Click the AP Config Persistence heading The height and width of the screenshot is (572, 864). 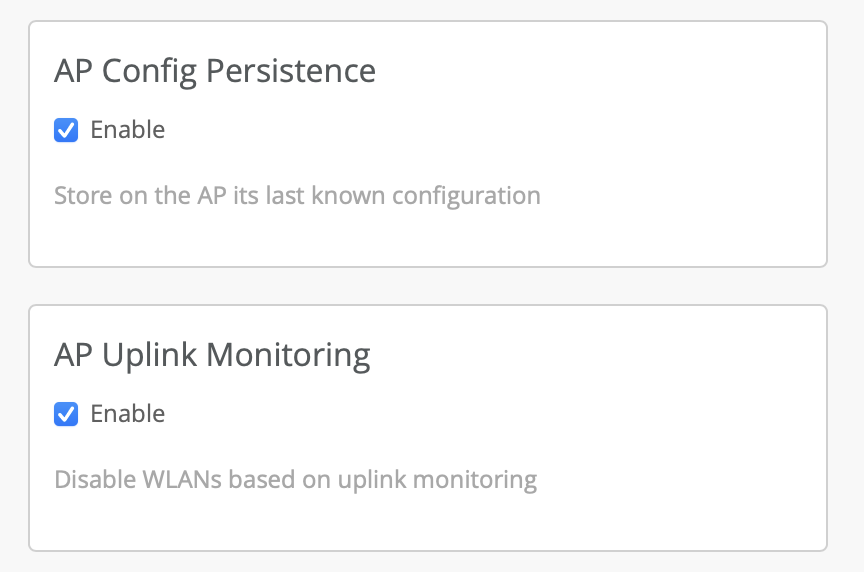click(x=215, y=72)
